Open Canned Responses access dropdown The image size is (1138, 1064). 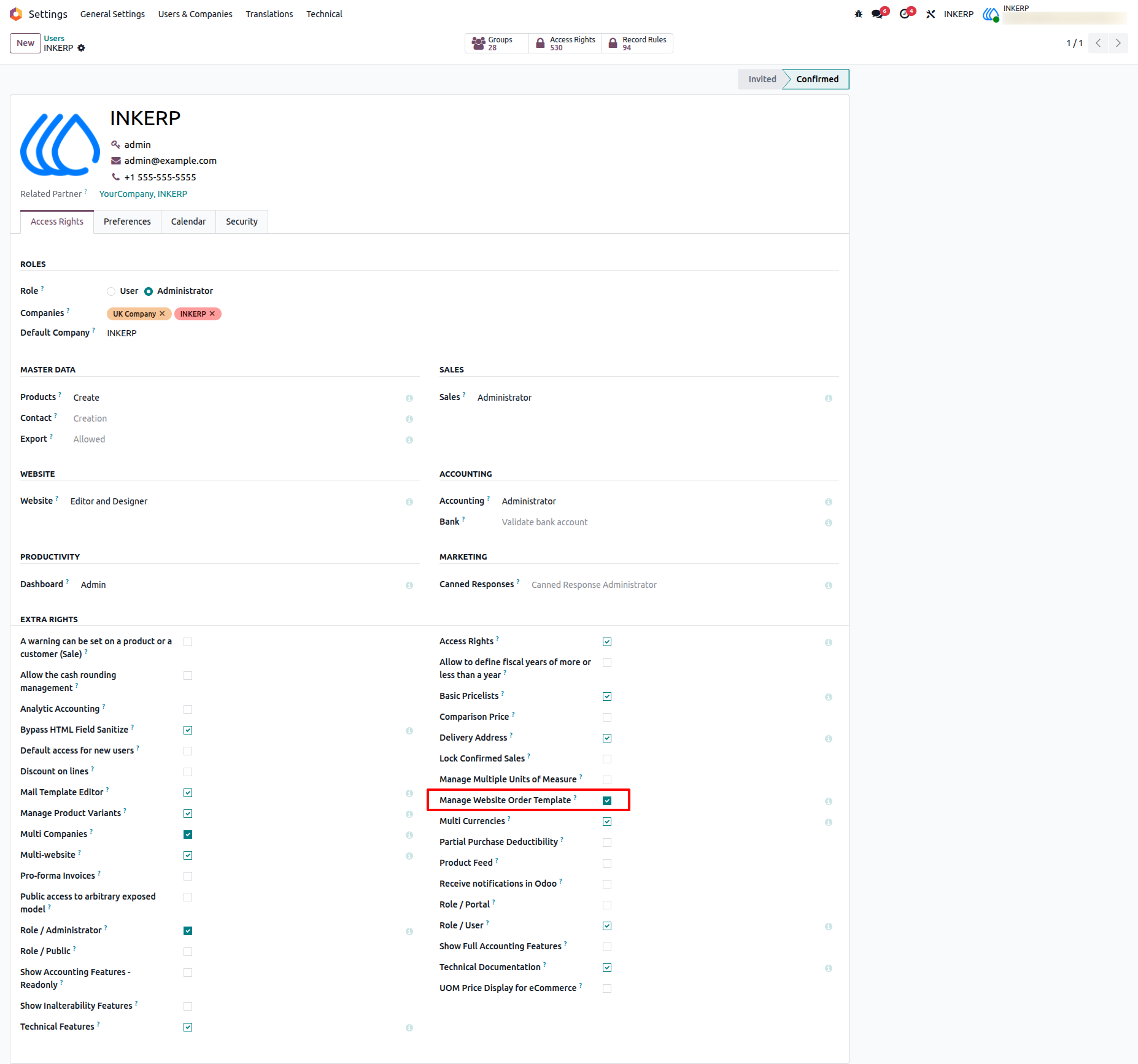tap(675, 585)
